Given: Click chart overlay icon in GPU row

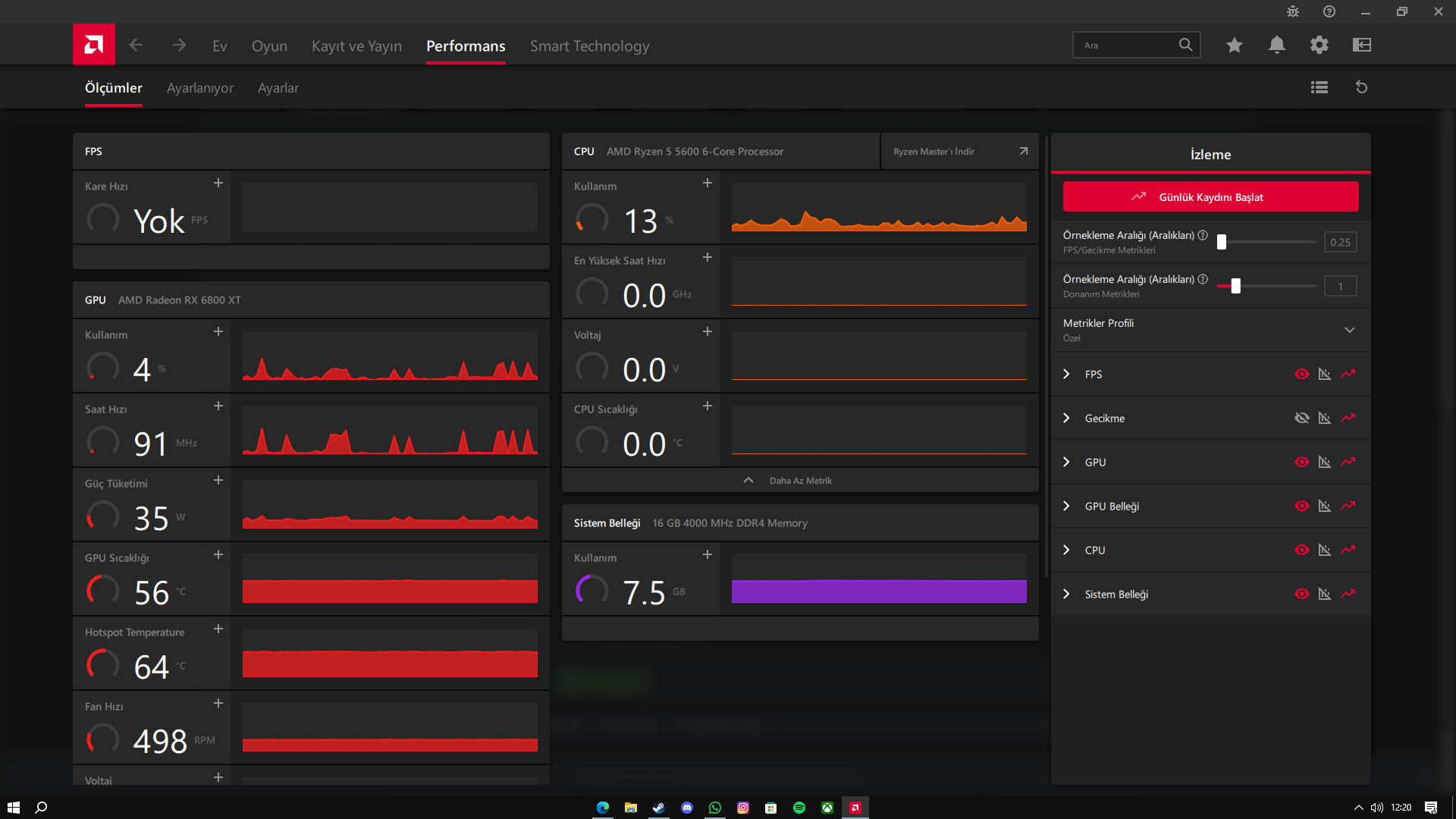Looking at the screenshot, I should coord(1325,462).
